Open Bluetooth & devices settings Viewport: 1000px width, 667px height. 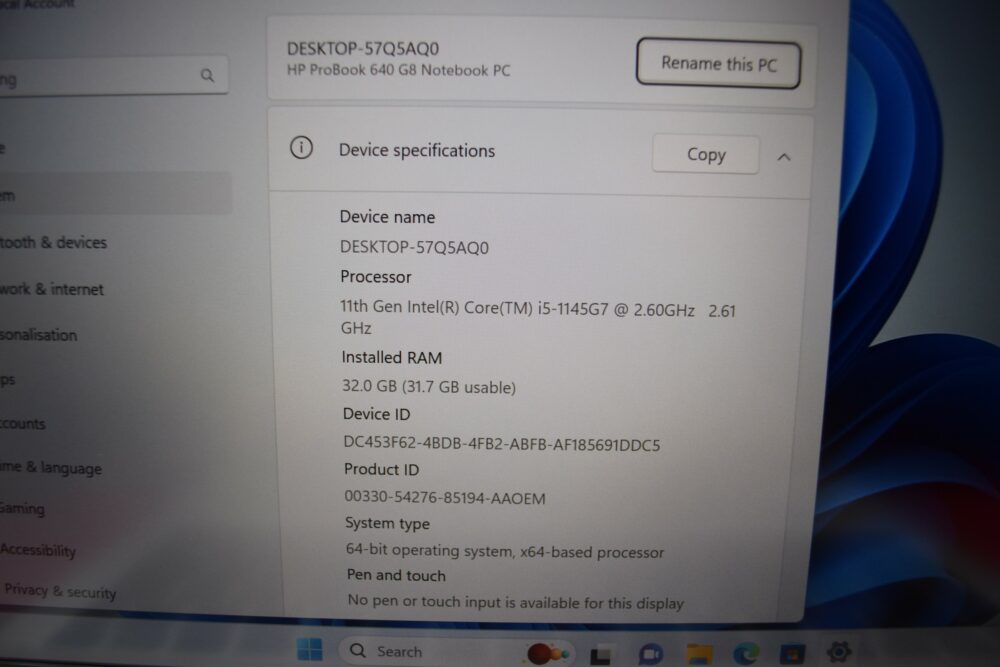pyautogui.click(x=53, y=242)
